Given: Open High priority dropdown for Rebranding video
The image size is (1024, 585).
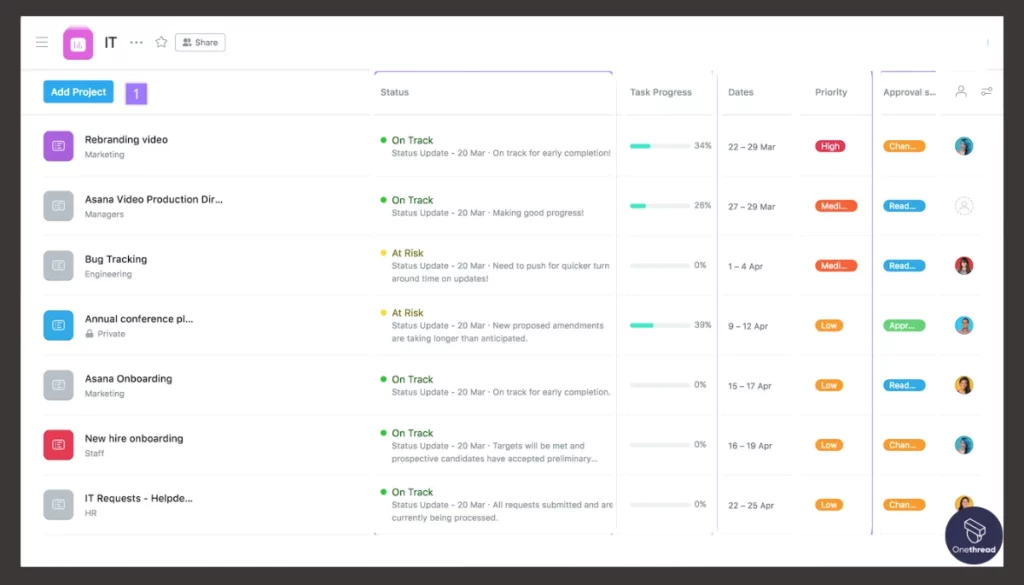Looking at the screenshot, I should click(x=830, y=146).
